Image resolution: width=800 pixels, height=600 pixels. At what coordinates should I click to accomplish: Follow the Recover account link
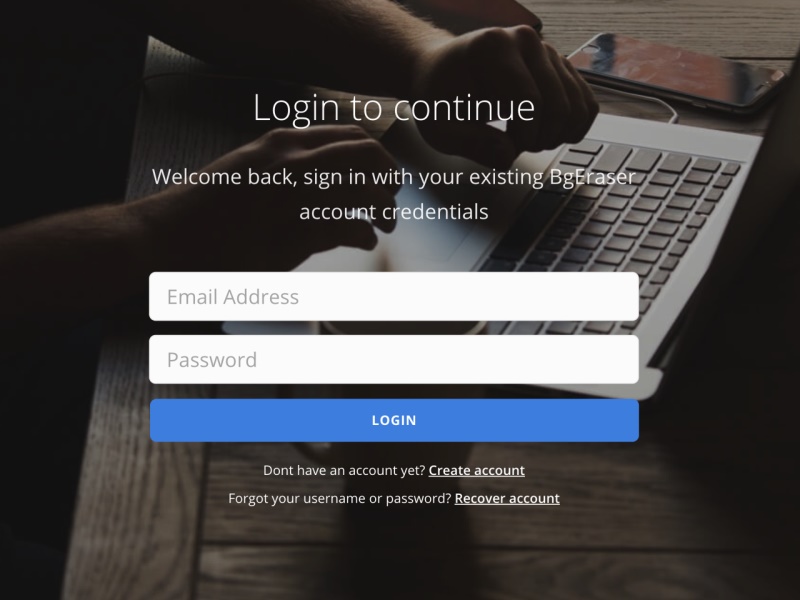[x=507, y=498]
